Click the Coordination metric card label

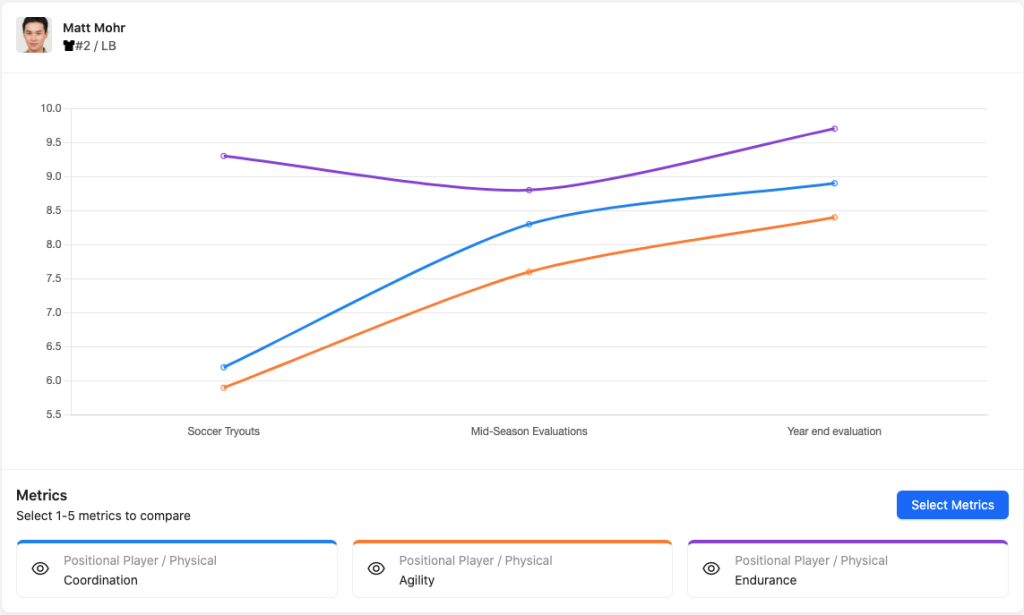pos(101,580)
